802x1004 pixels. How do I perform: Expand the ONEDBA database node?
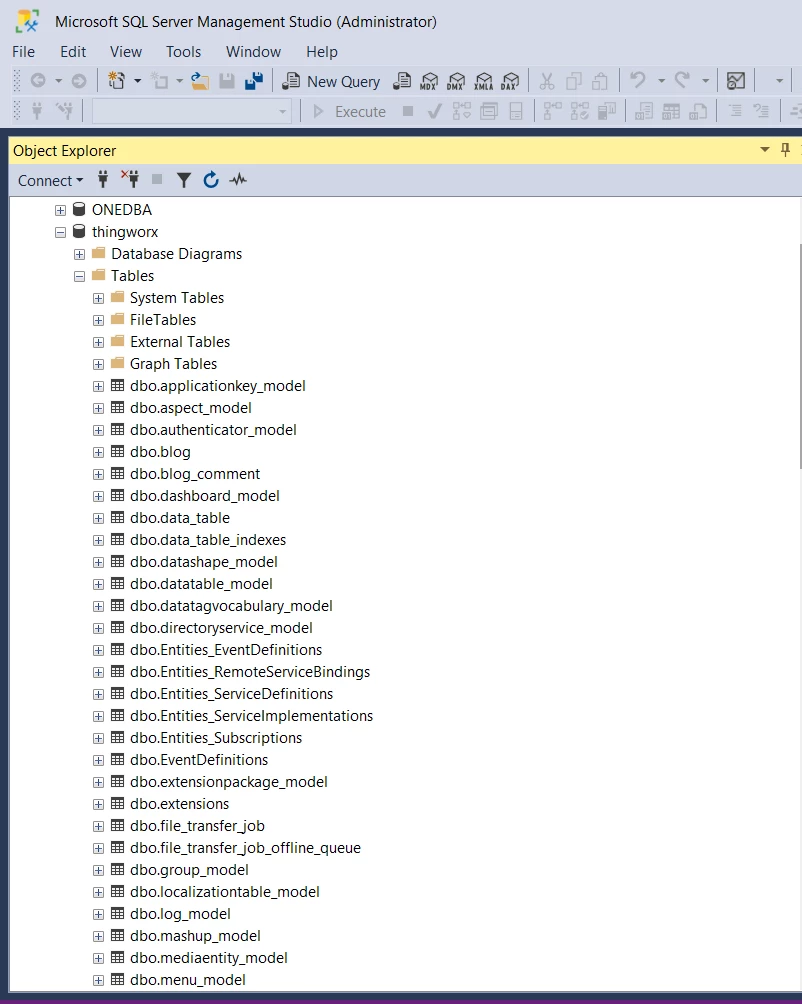(60, 210)
